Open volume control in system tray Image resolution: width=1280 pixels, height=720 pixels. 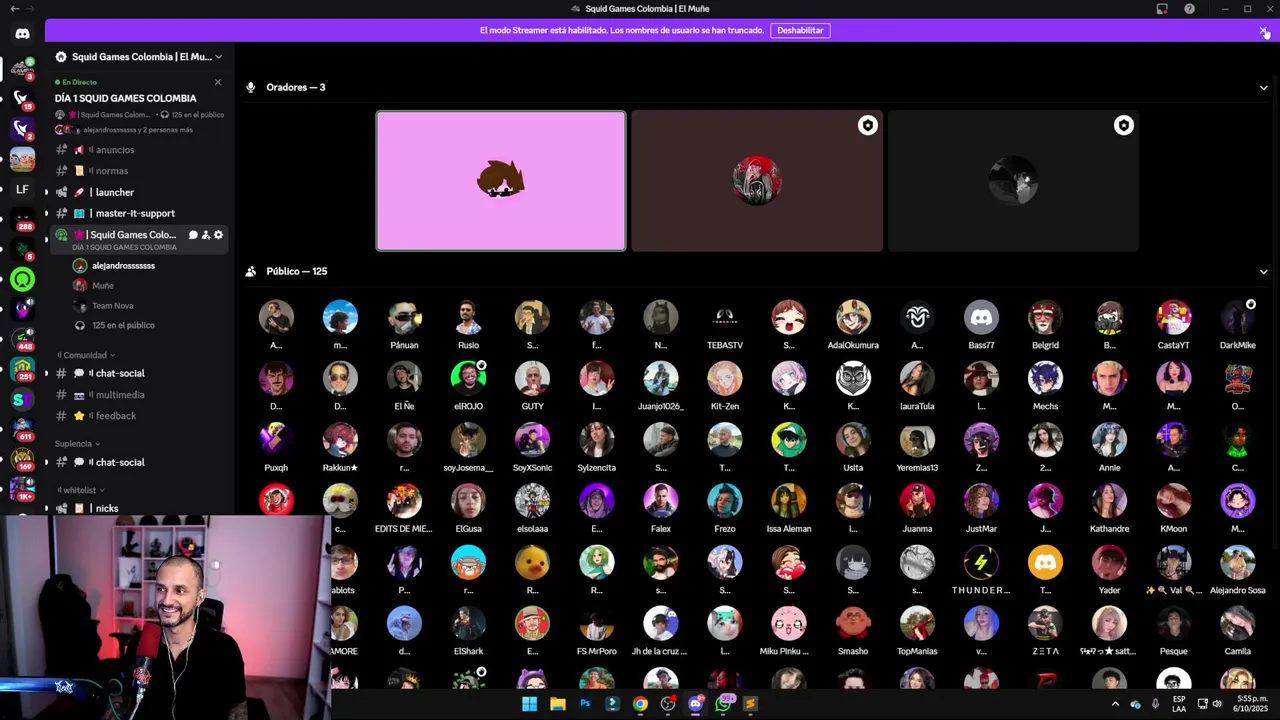pyautogui.click(x=1218, y=704)
